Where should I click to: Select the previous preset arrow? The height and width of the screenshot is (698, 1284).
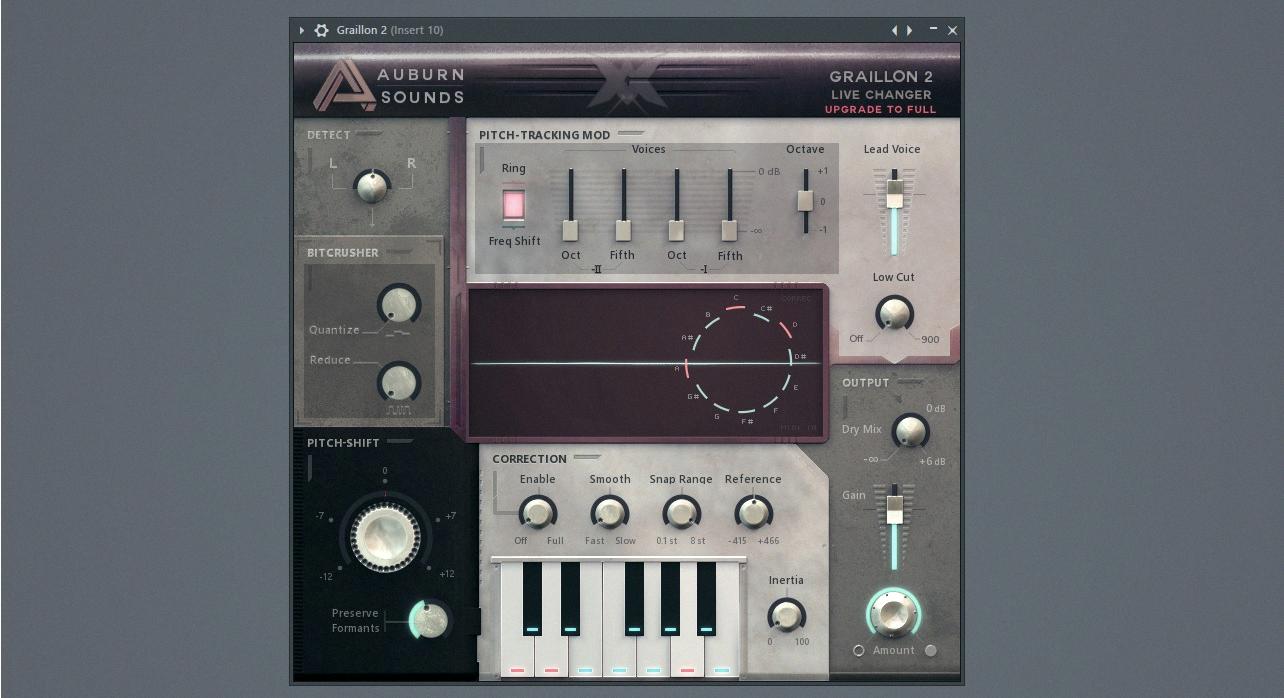point(894,30)
